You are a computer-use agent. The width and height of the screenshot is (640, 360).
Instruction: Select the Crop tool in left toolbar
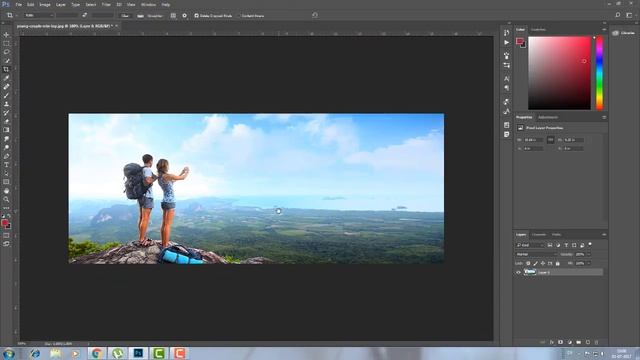pyautogui.click(x=6, y=69)
